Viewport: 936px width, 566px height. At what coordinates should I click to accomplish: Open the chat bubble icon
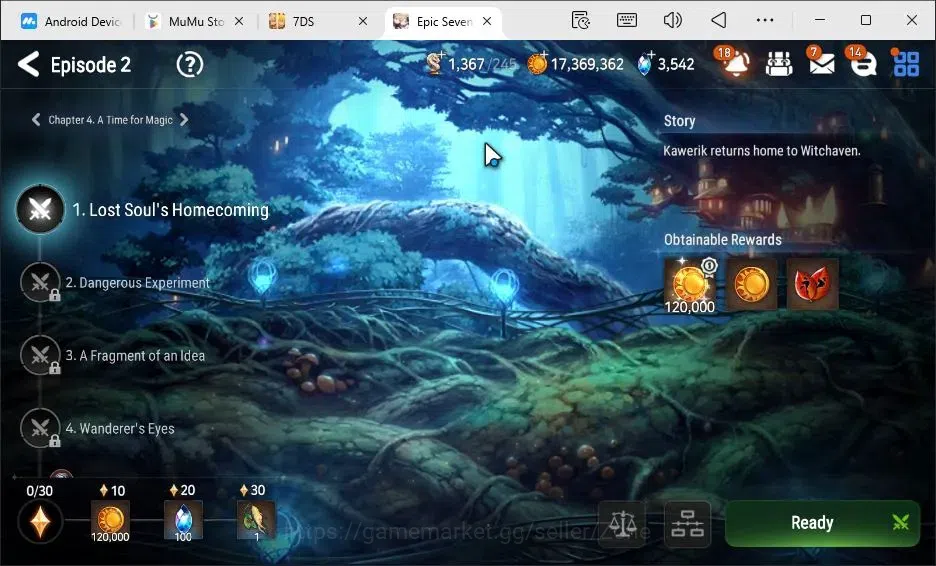pos(863,61)
